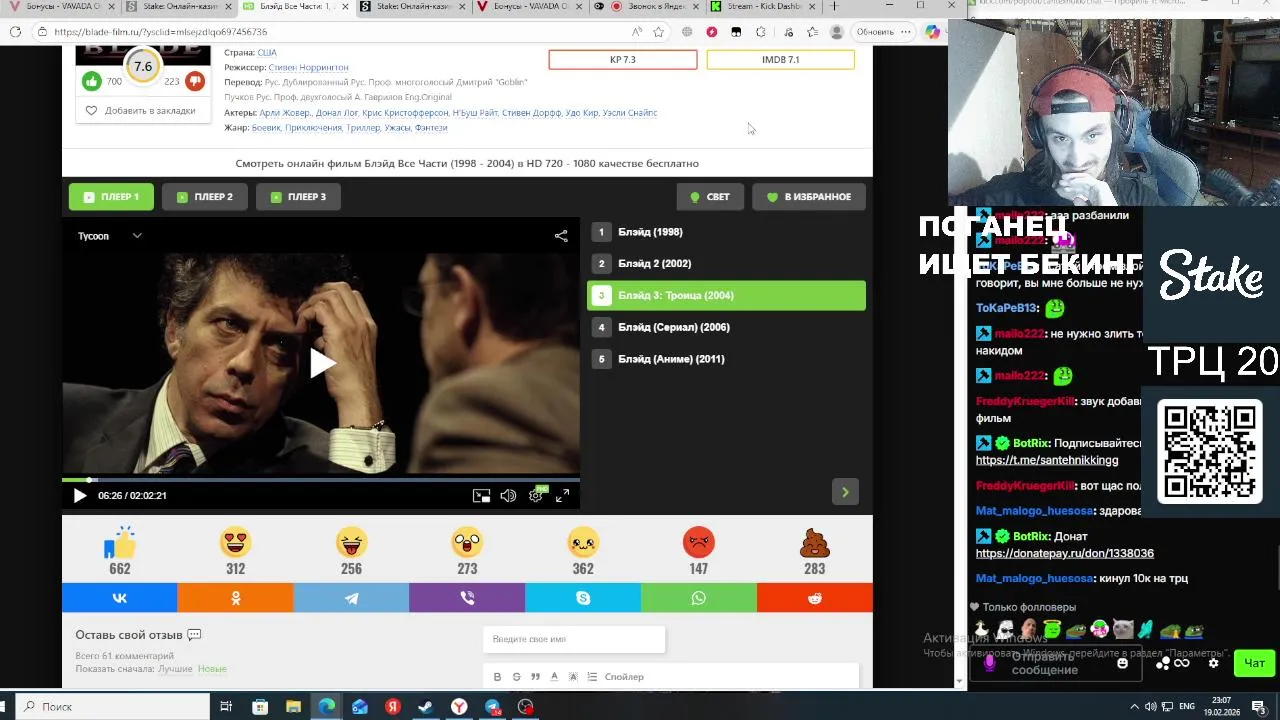Open director link Стивен Норрингтон
This screenshot has height=720, width=1280.
tap(308, 67)
